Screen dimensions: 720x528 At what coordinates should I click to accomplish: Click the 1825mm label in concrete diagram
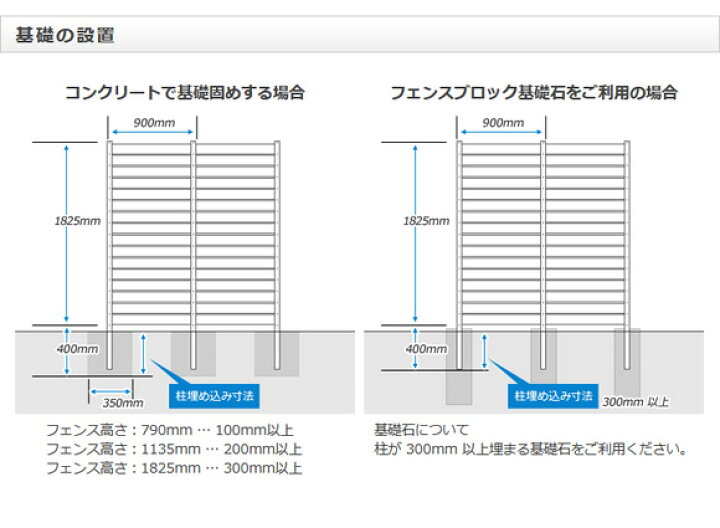[77, 221]
